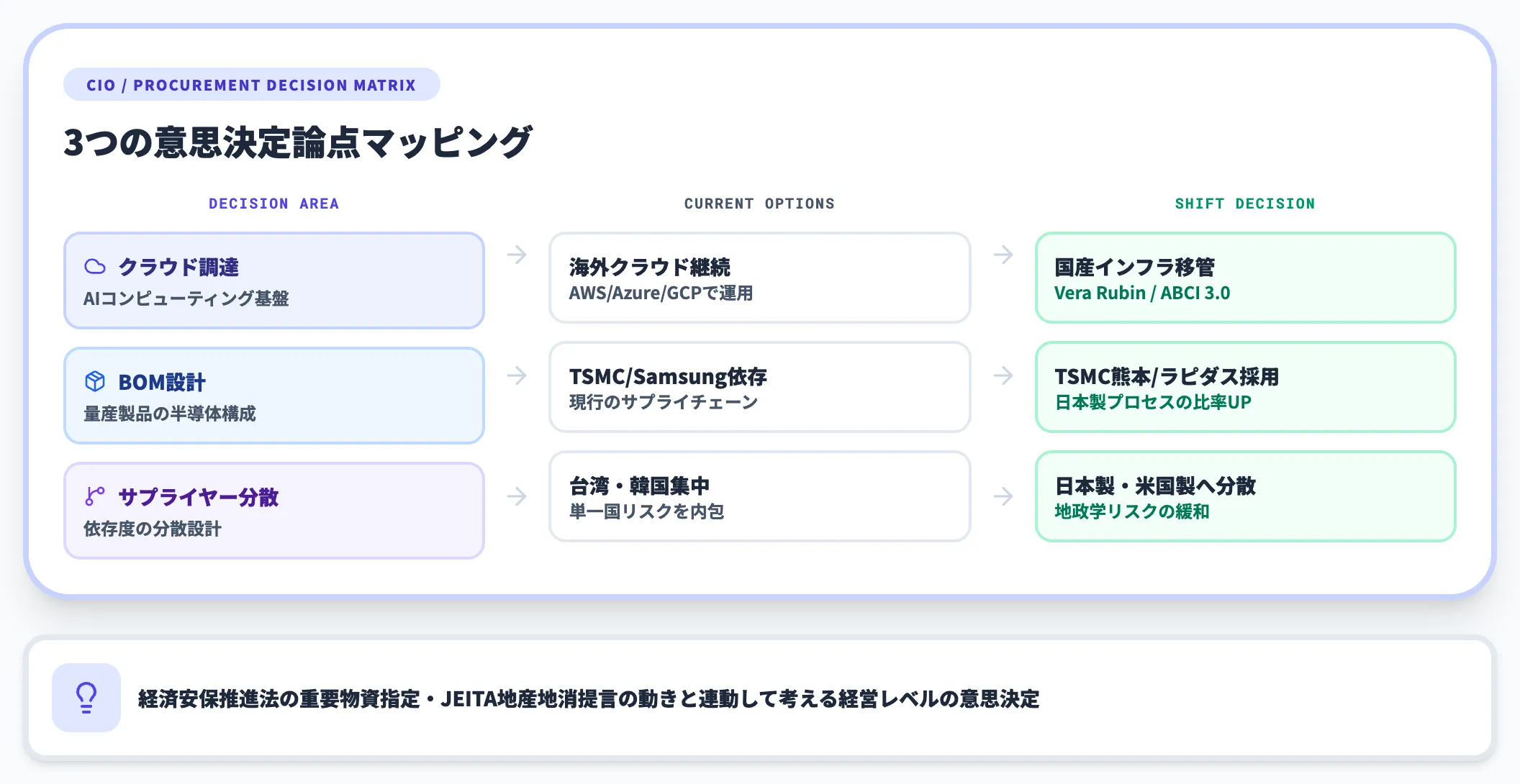Click the TSMC/Samsung依存 title
Image resolution: width=1520 pixels, height=784 pixels.
pos(668,376)
